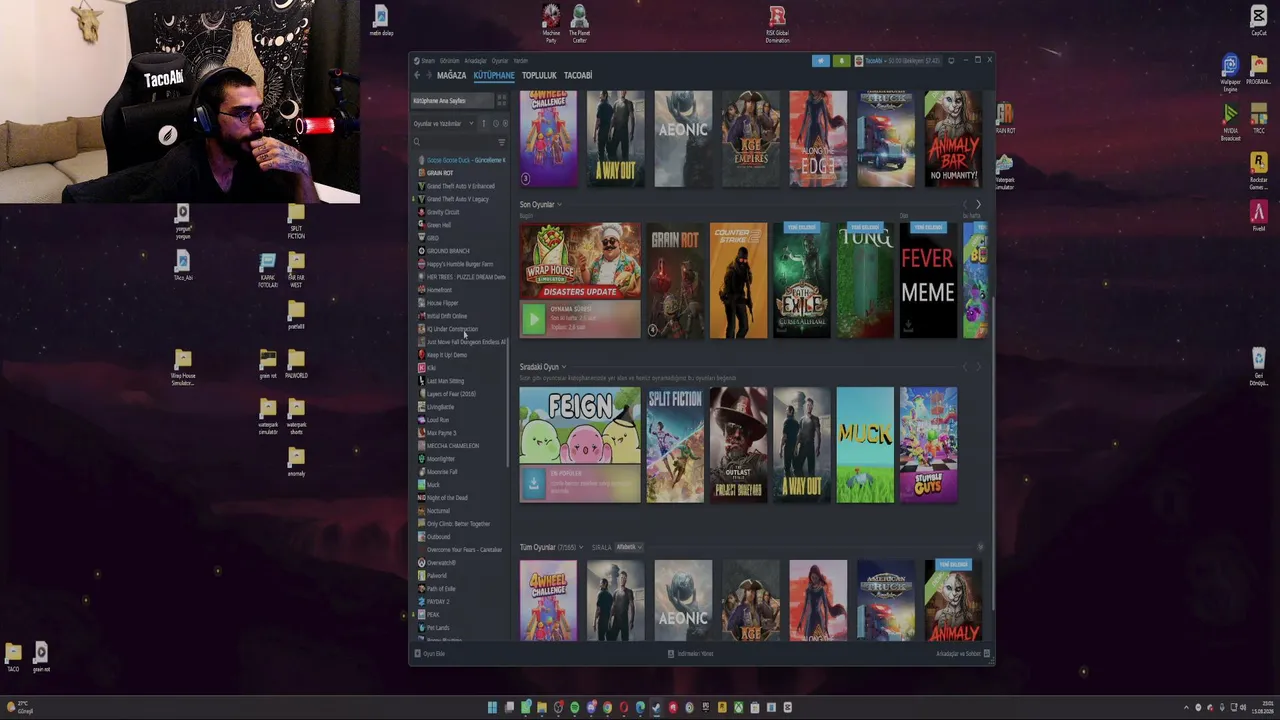Click the library search magnifier icon
The width and height of the screenshot is (1280, 720).
417,142
